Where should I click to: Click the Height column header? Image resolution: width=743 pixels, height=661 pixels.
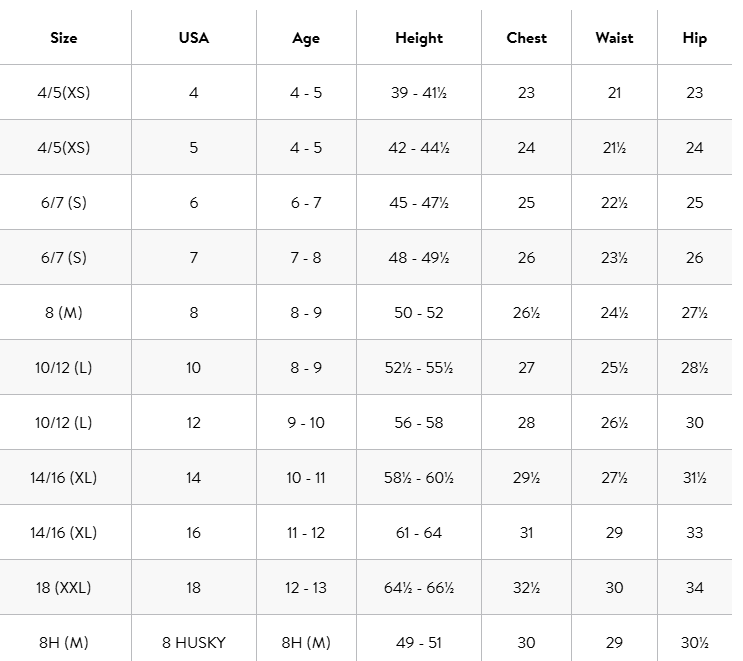click(x=418, y=38)
